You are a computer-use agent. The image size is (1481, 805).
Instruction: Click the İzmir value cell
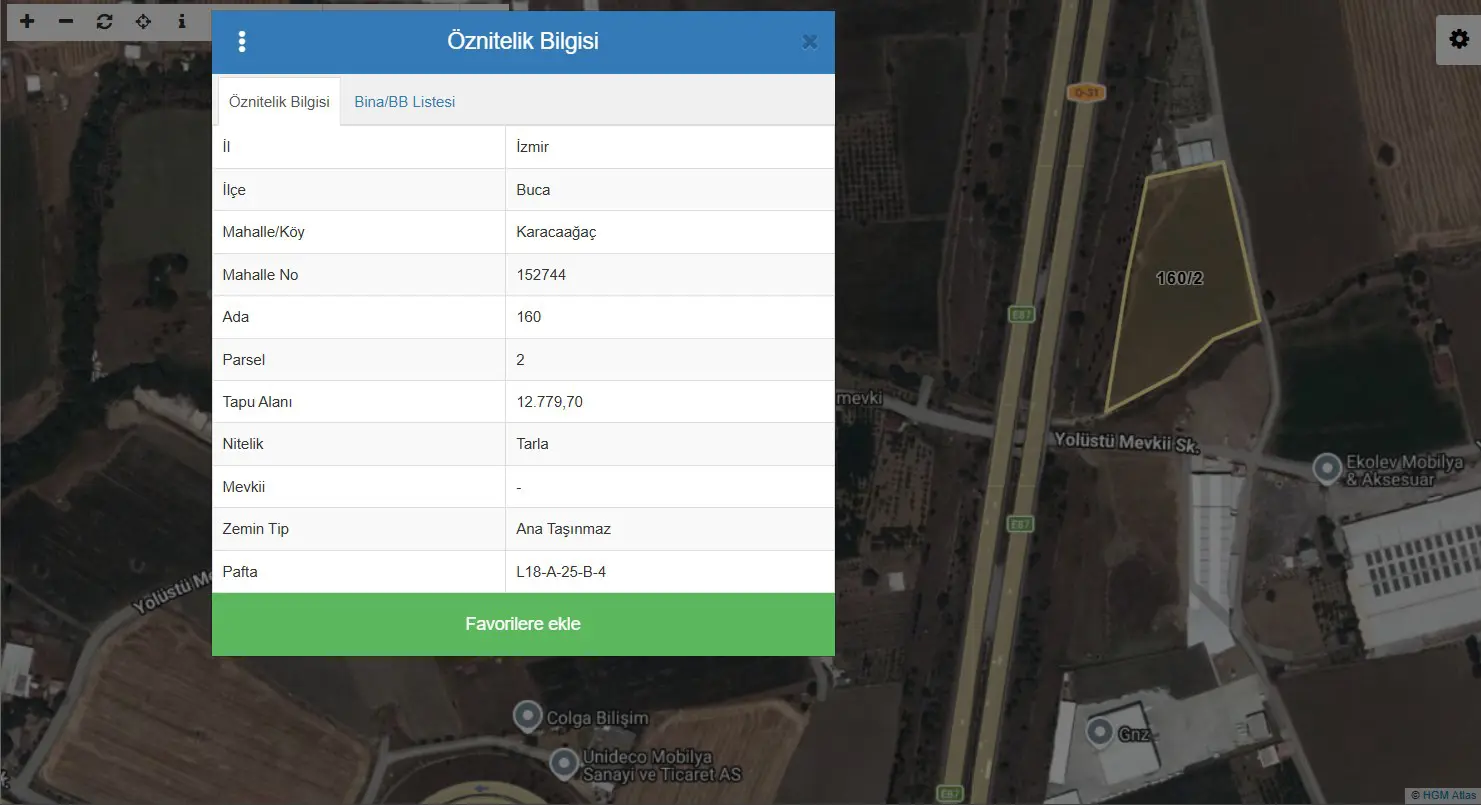click(x=670, y=147)
